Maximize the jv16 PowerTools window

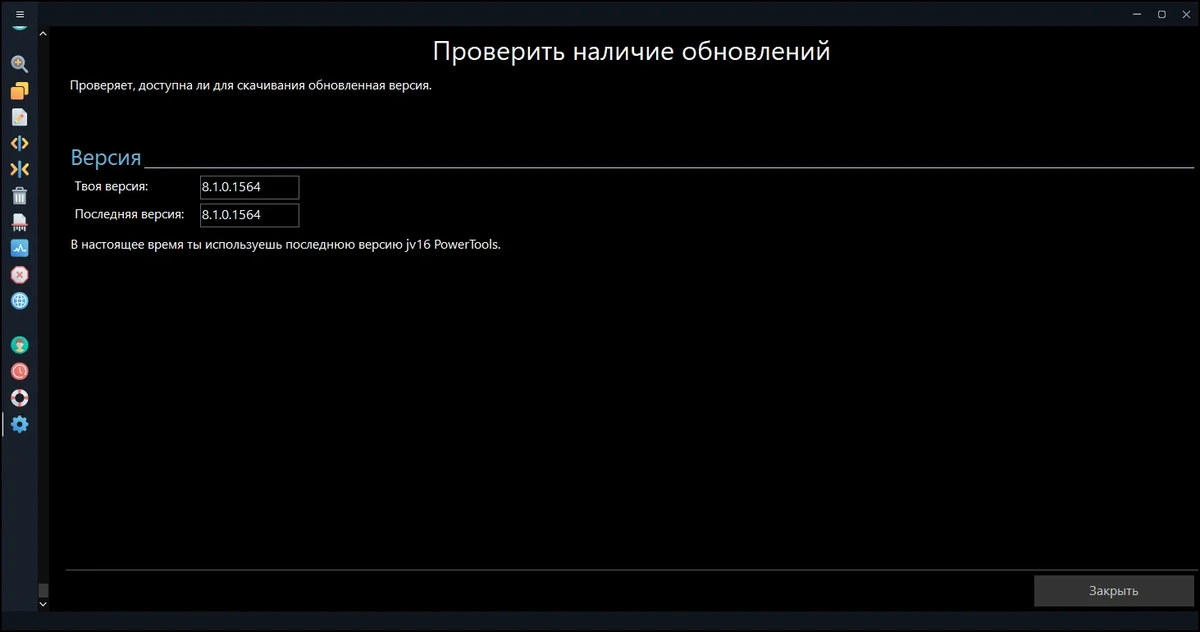[1162, 14]
